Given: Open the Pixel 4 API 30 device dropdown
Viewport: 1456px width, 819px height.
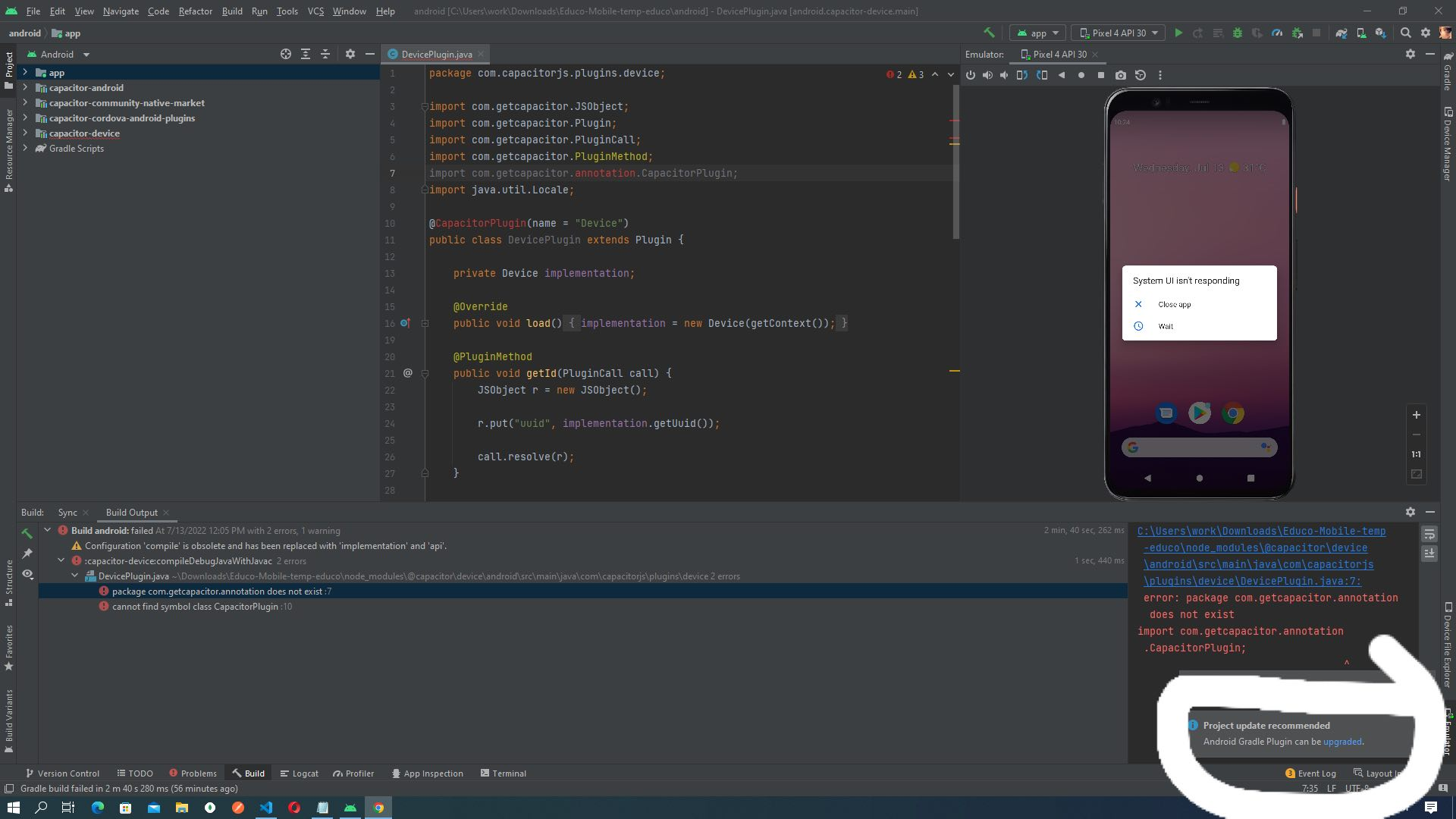Looking at the screenshot, I should (1118, 33).
